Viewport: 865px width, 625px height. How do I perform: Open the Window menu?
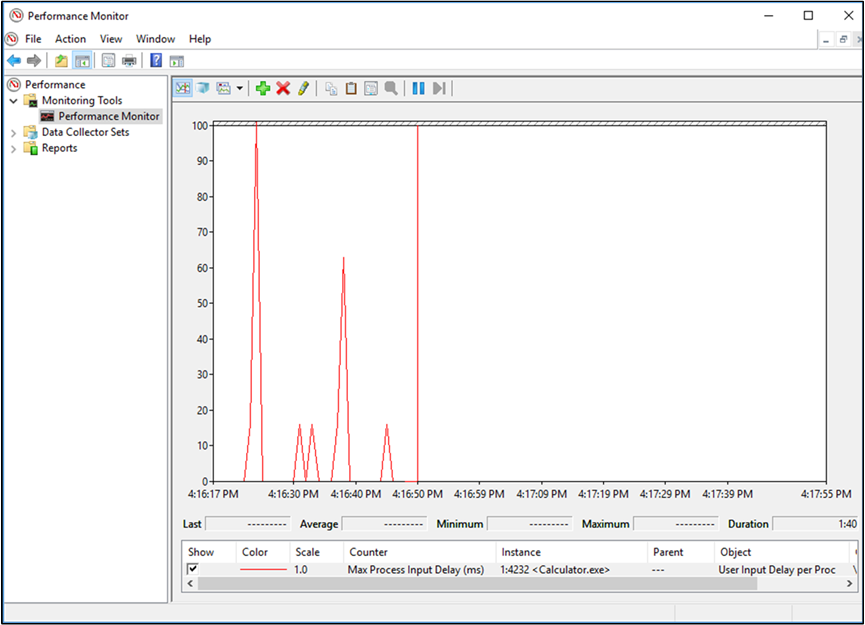click(x=155, y=38)
